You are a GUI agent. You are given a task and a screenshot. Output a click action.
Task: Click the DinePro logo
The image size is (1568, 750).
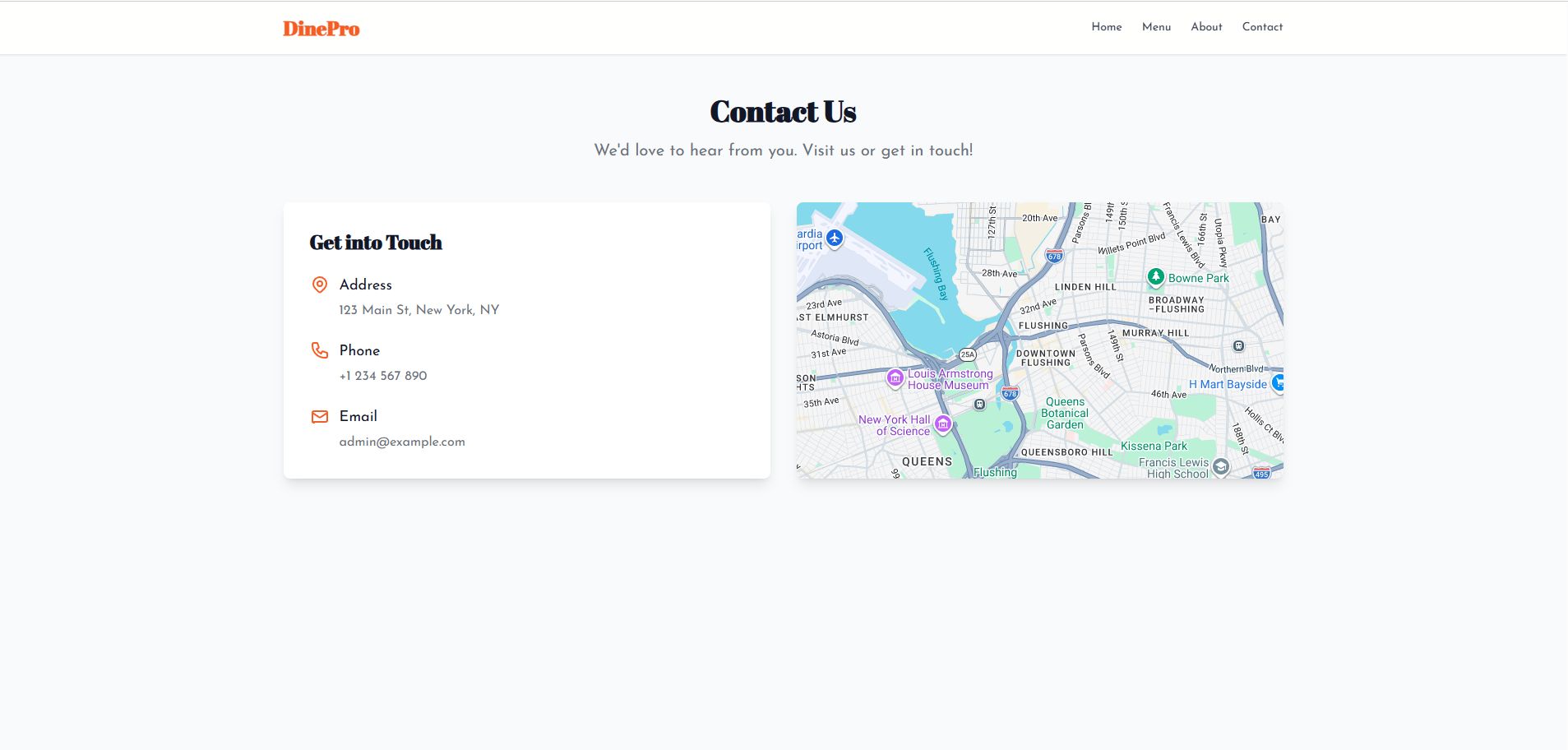click(321, 29)
